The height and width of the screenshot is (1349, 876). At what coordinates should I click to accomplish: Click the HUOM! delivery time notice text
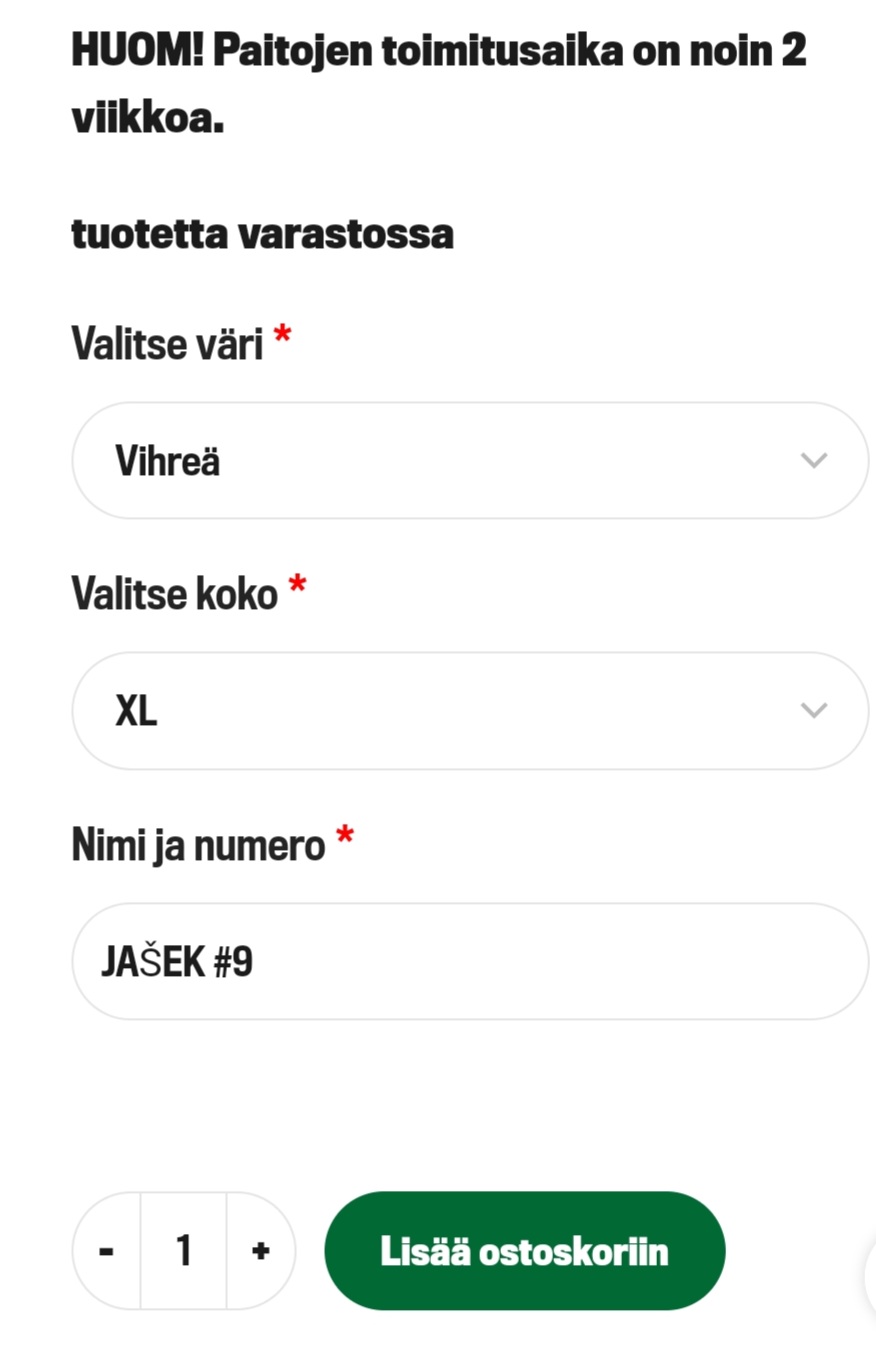[438, 84]
